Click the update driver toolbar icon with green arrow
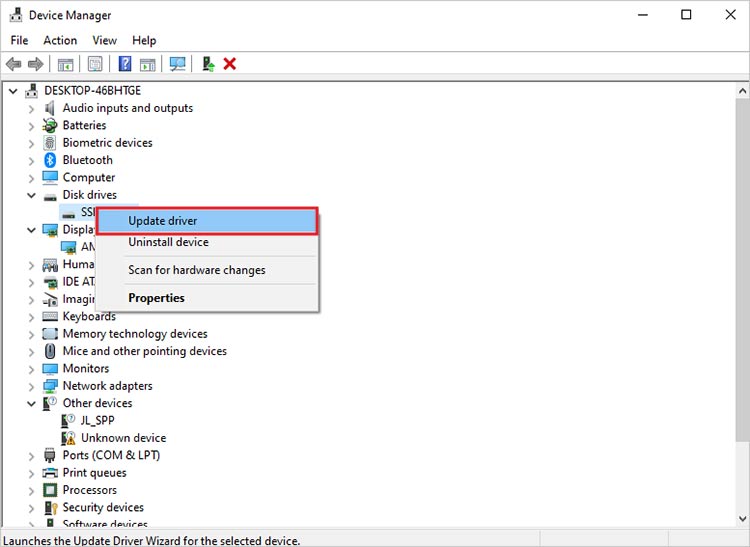The width and height of the screenshot is (750, 547). [x=208, y=64]
